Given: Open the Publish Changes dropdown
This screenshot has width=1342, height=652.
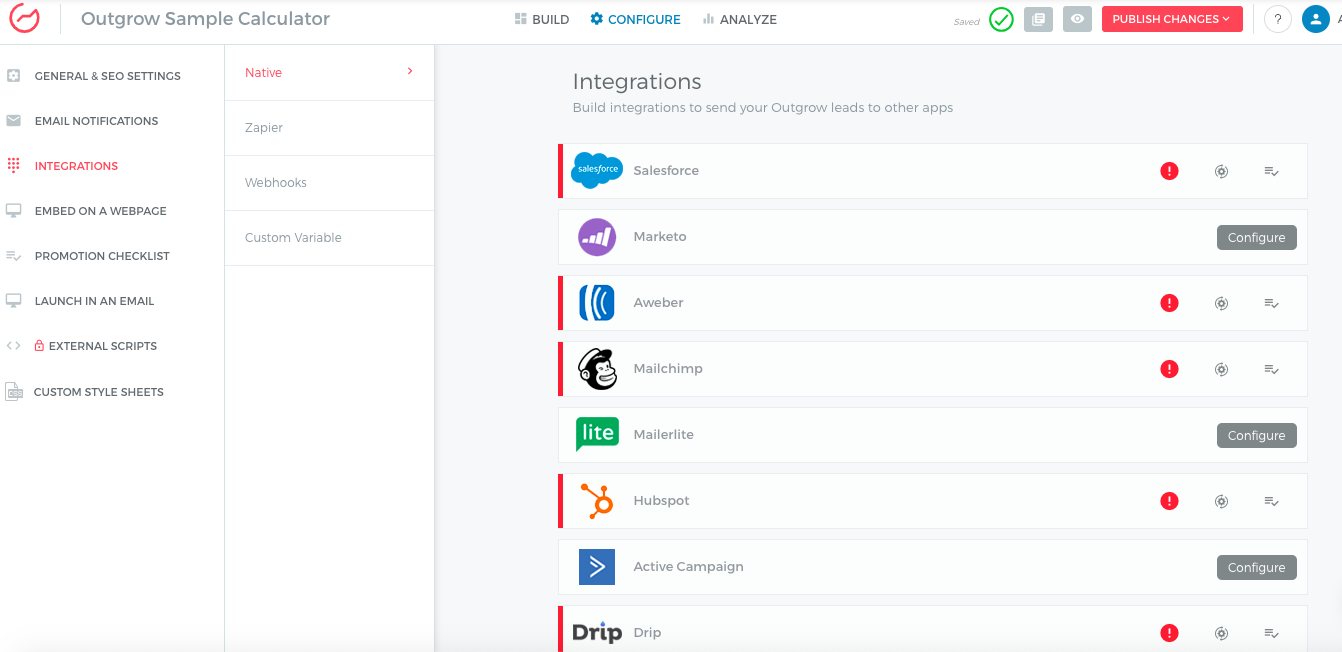Looking at the screenshot, I should (1172, 19).
